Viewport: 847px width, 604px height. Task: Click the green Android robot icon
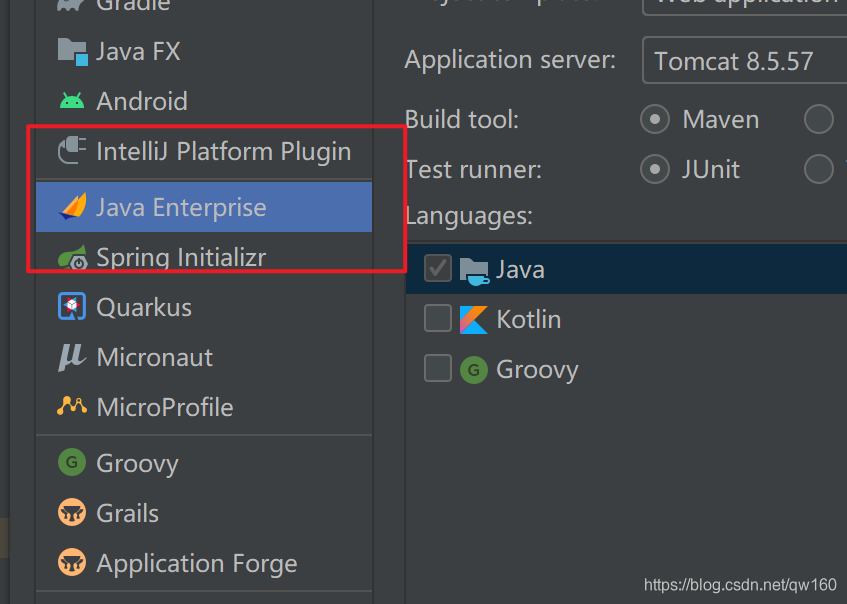(72, 101)
